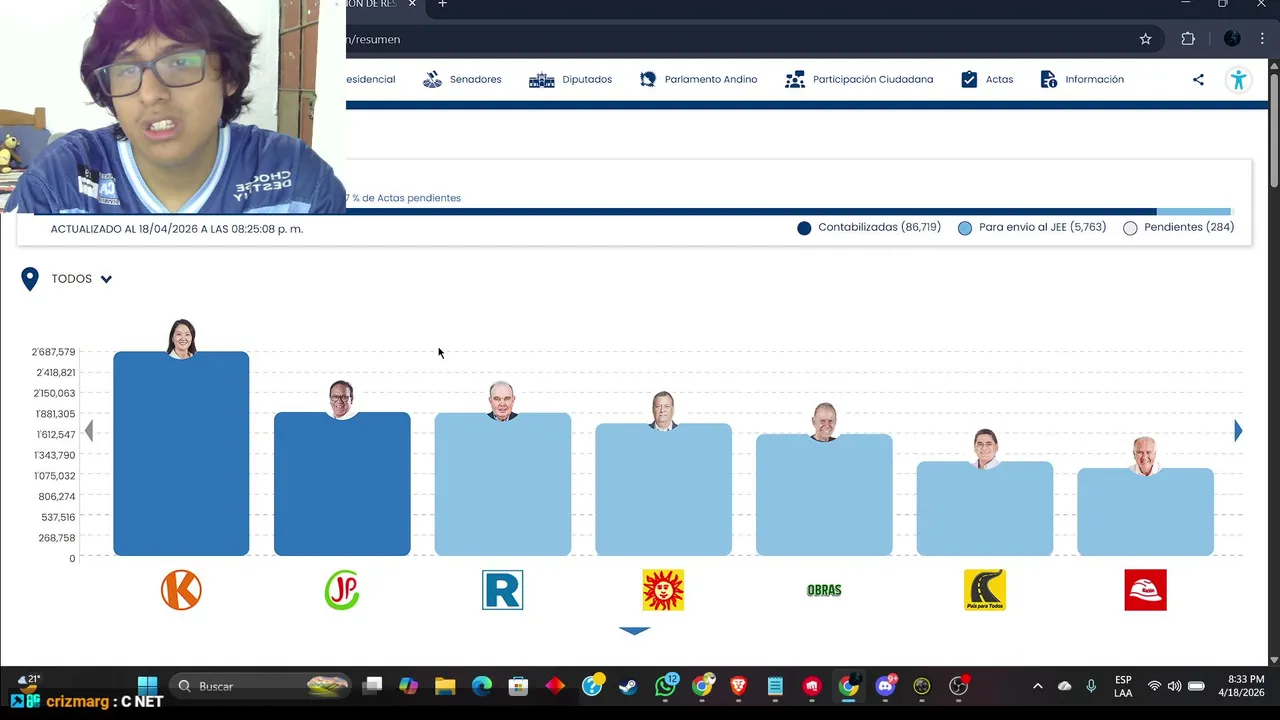The width and height of the screenshot is (1280, 720).
Task: Click the Para envío al JEE legend dot
Action: point(965,228)
